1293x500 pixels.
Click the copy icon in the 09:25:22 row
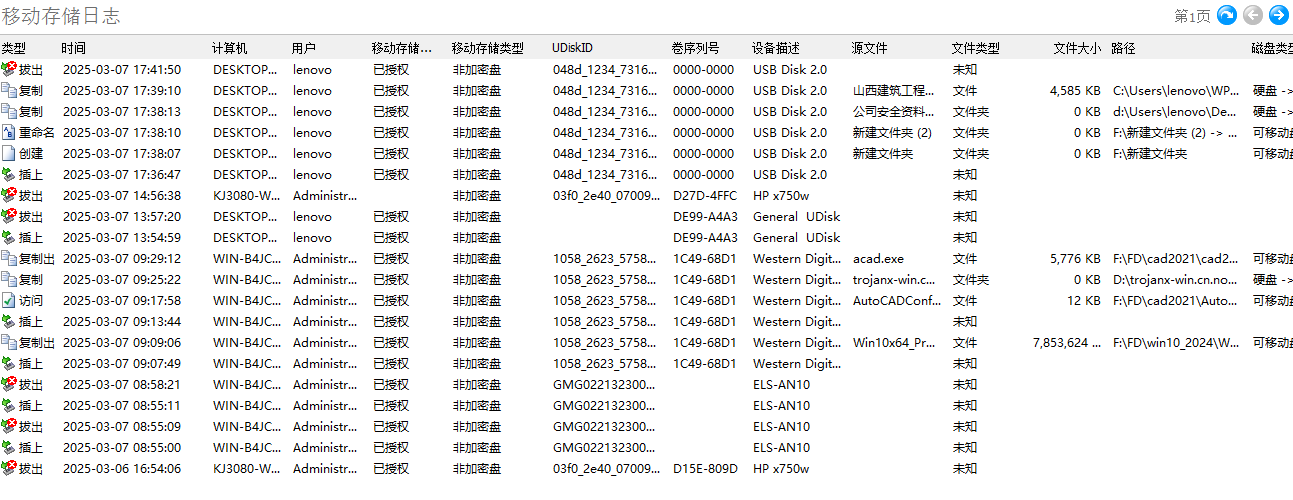pos(9,279)
